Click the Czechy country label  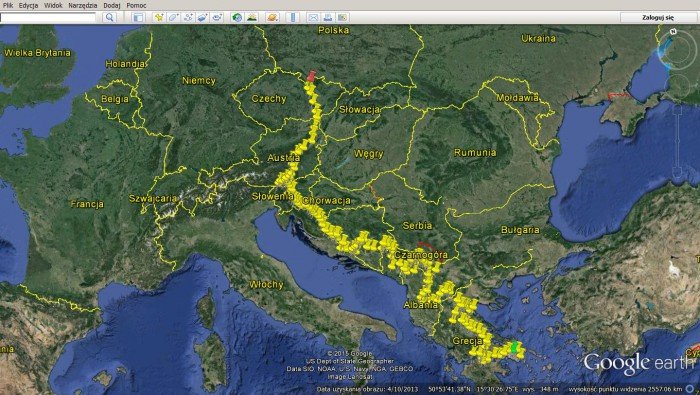269,99
